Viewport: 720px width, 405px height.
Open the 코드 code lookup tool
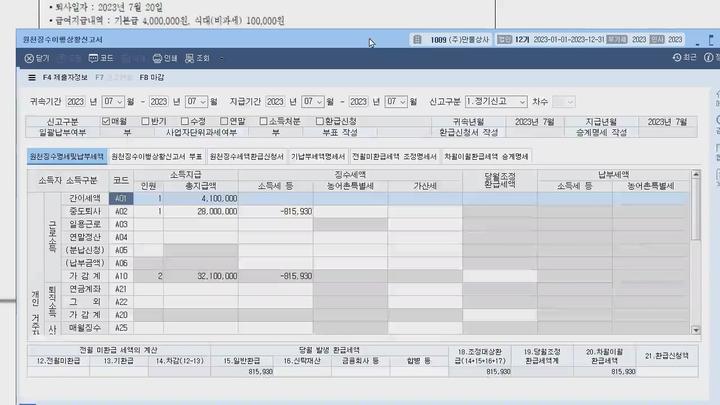pos(101,58)
